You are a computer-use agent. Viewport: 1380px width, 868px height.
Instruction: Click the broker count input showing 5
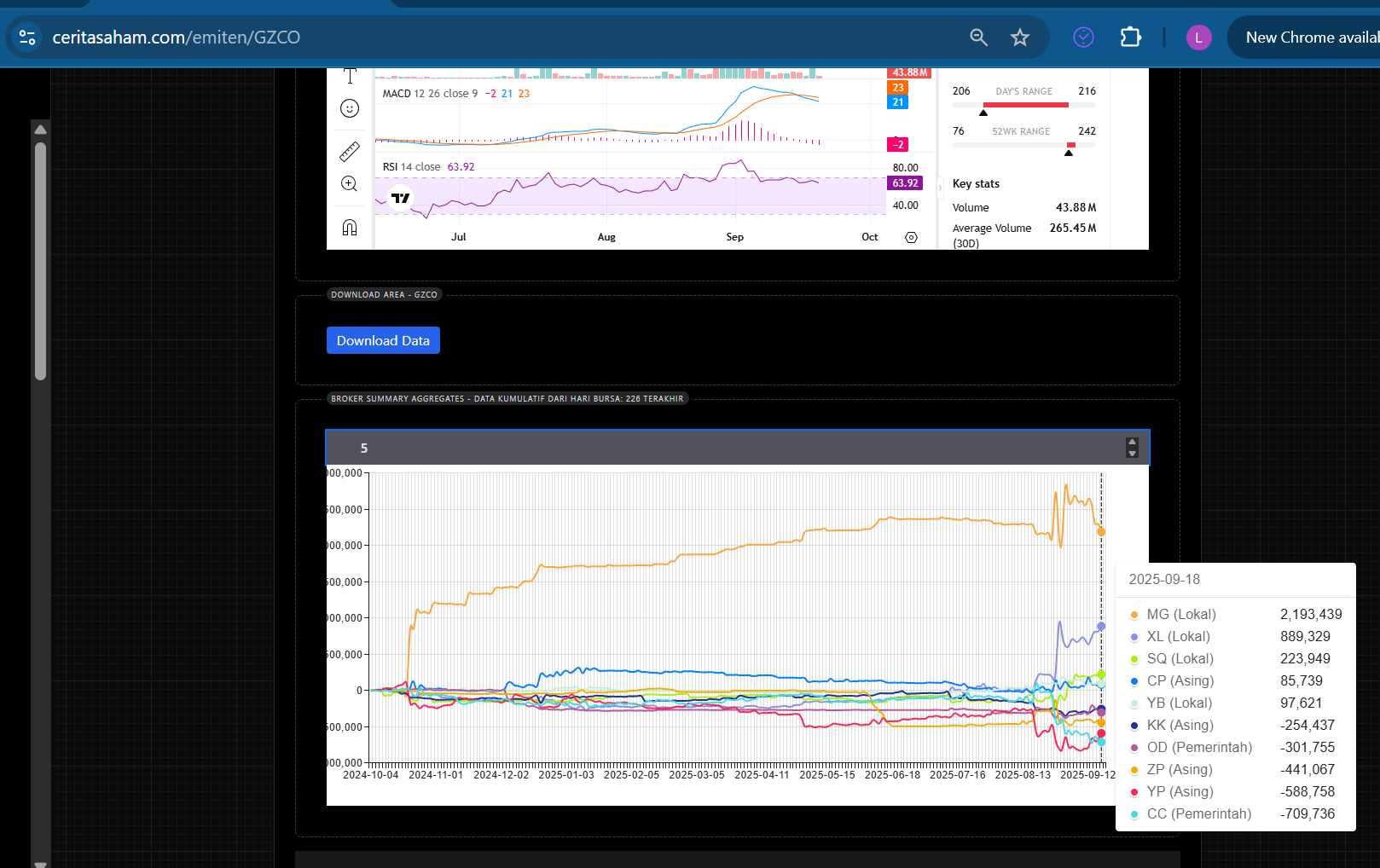[725, 448]
